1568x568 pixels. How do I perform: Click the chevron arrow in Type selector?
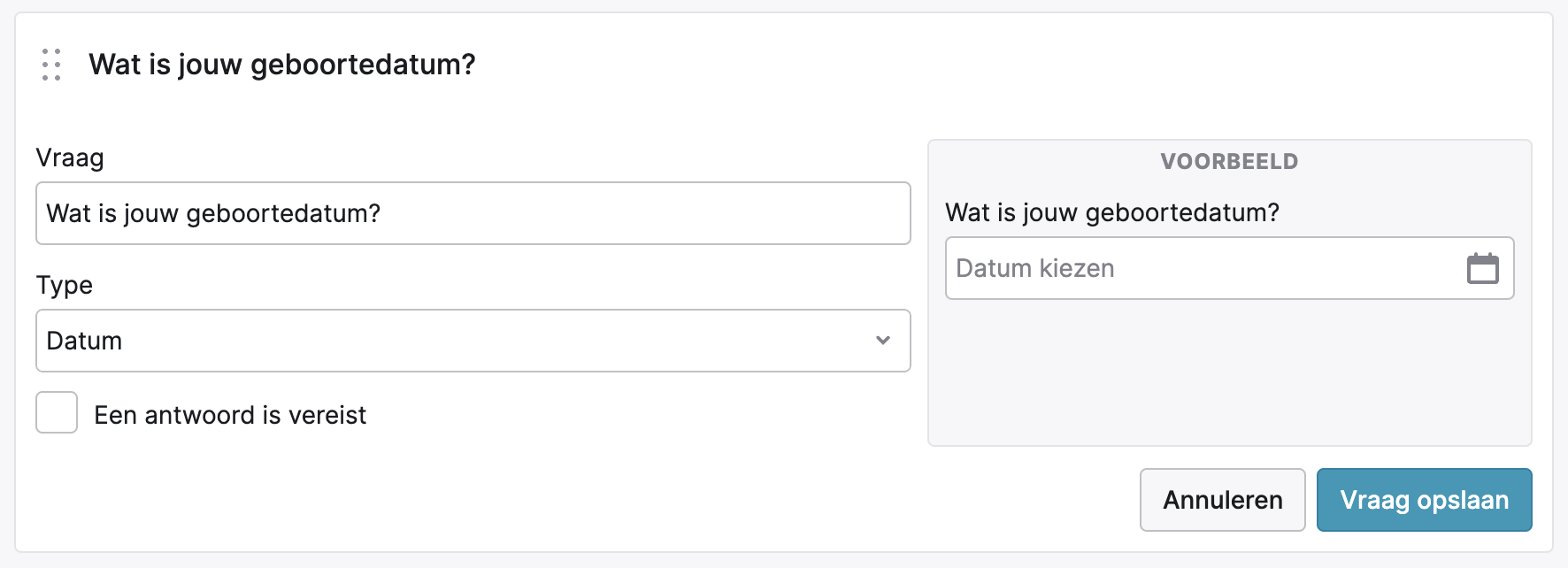point(882,341)
